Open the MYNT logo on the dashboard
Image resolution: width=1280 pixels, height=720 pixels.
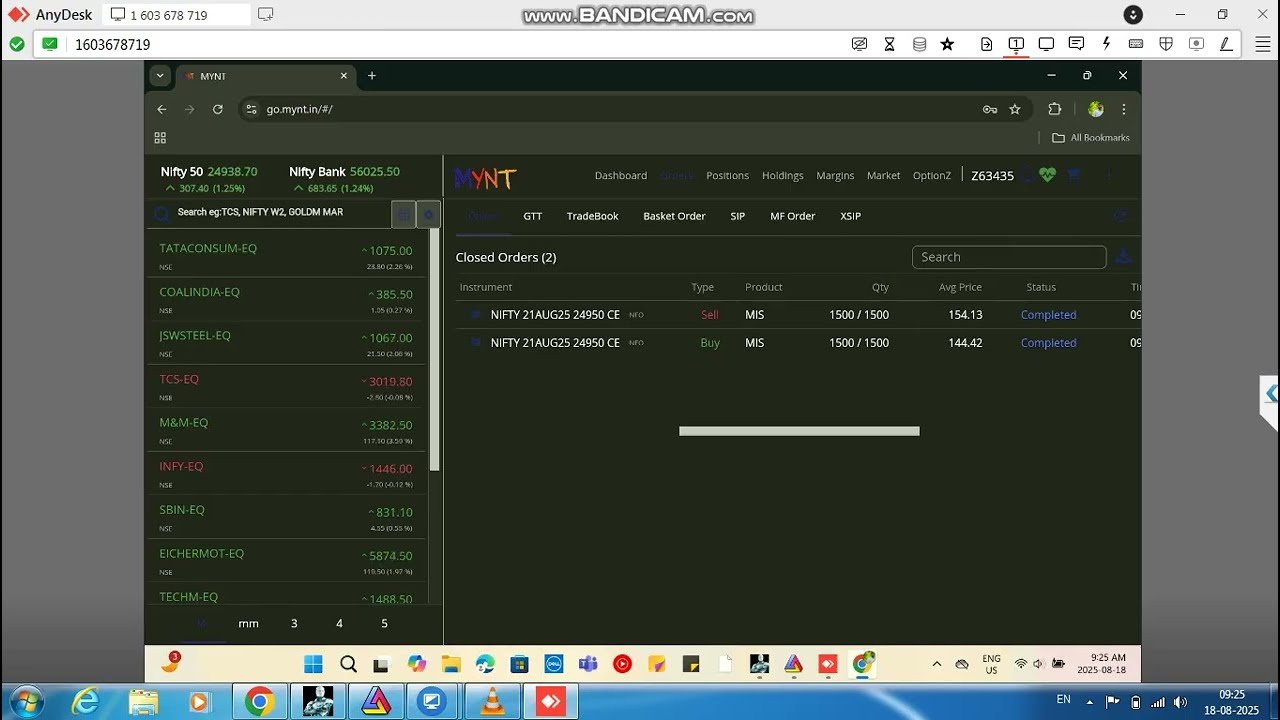484,177
